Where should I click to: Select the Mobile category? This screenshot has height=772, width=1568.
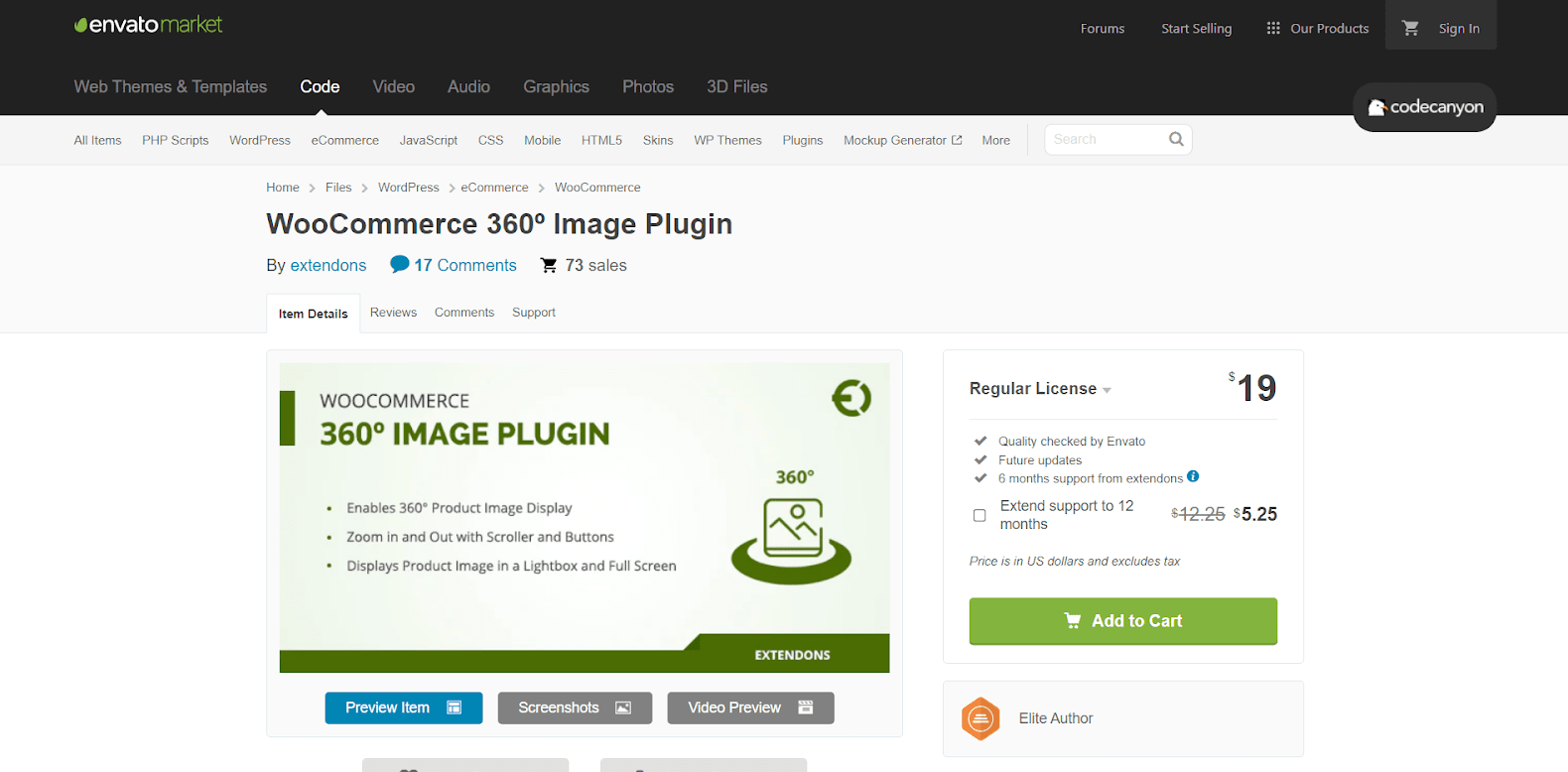pyautogui.click(x=542, y=140)
